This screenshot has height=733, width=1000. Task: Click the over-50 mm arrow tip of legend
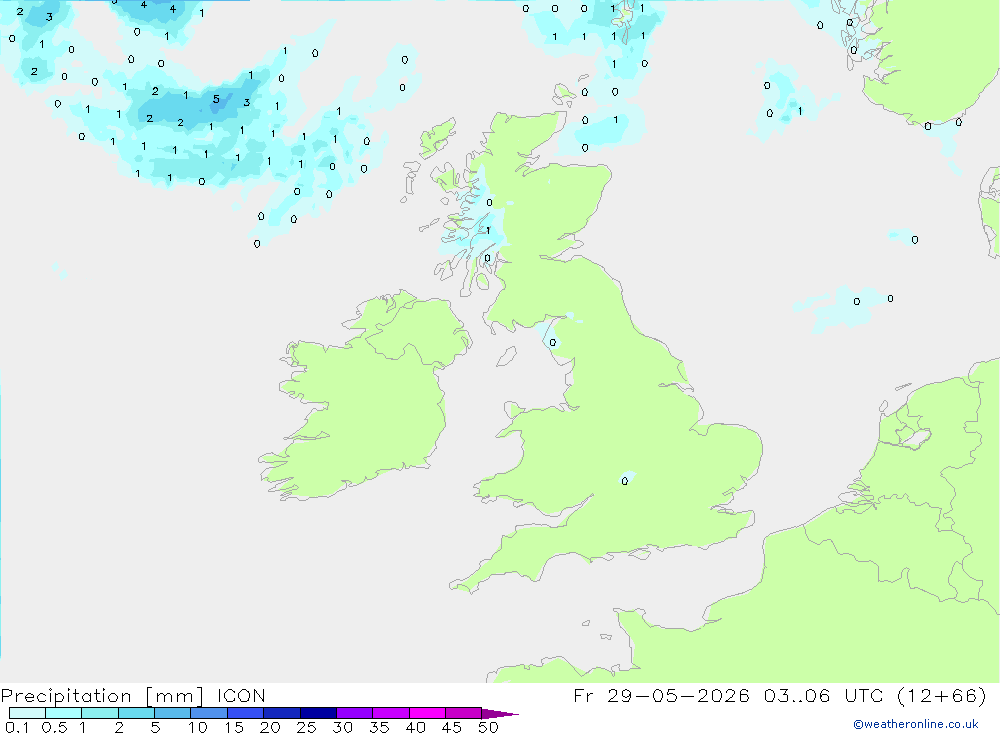point(499,713)
